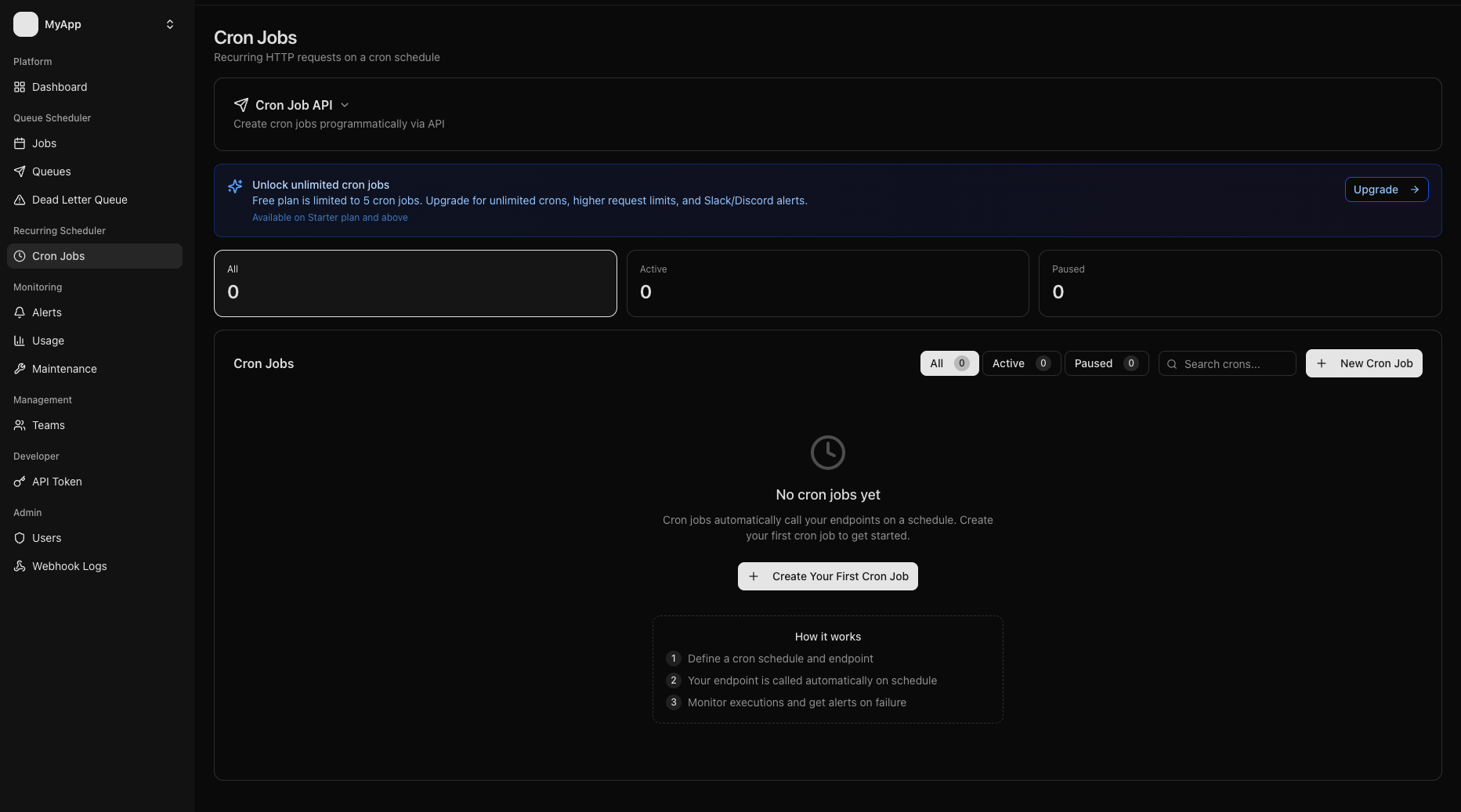
Task: Click 'Recurring HTTP requests on a cron schedule' subtitle
Action: (327, 57)
